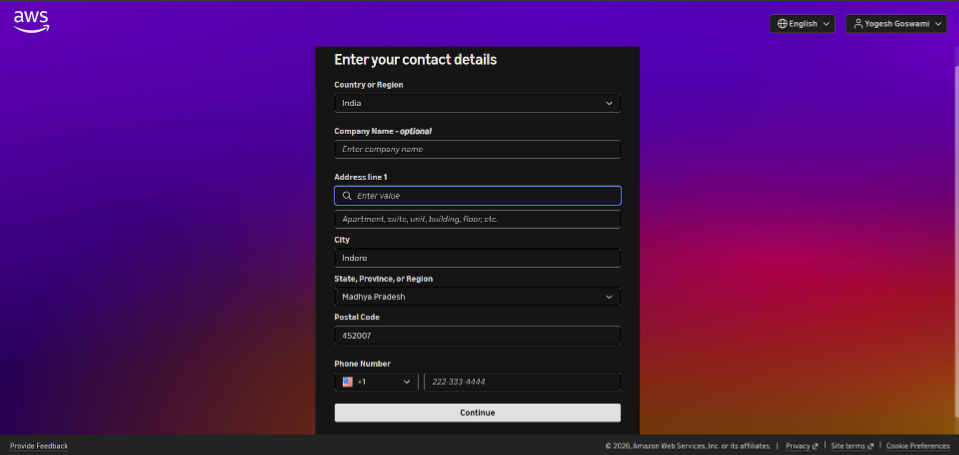Click the Amazon Web Services copyright text
Viewport: 959px width, 455px height.
(687, 446)
